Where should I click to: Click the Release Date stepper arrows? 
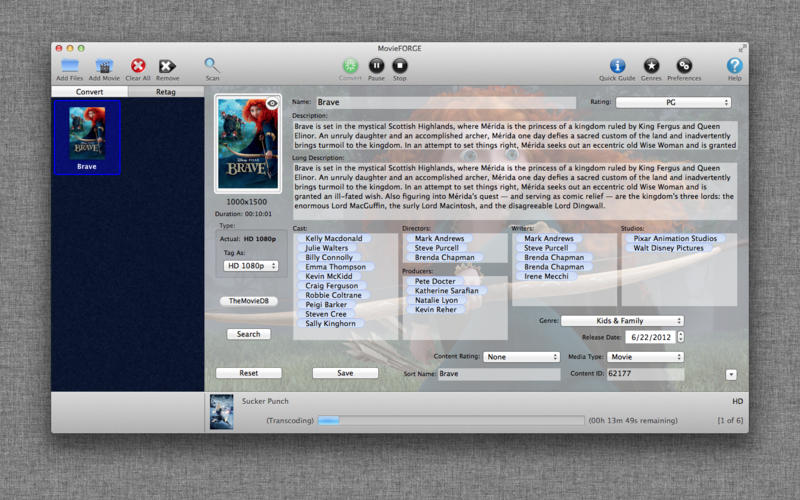(681, 337)
